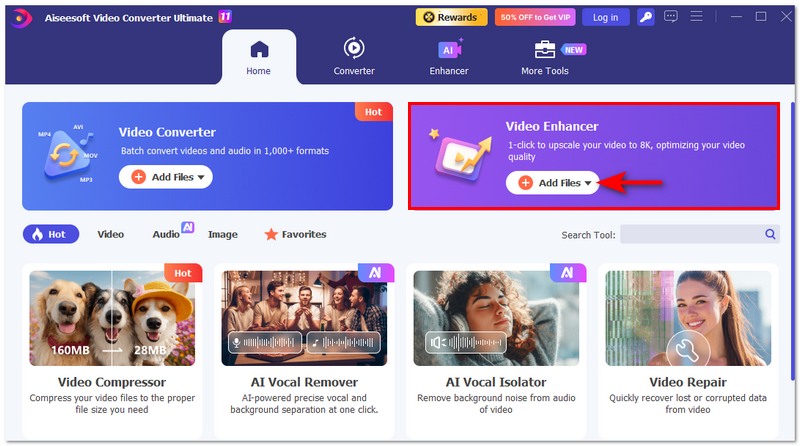The width and height of the screenshot is (800, 446).
Task: Go to the More Tools tab
Action: [545, 57]
